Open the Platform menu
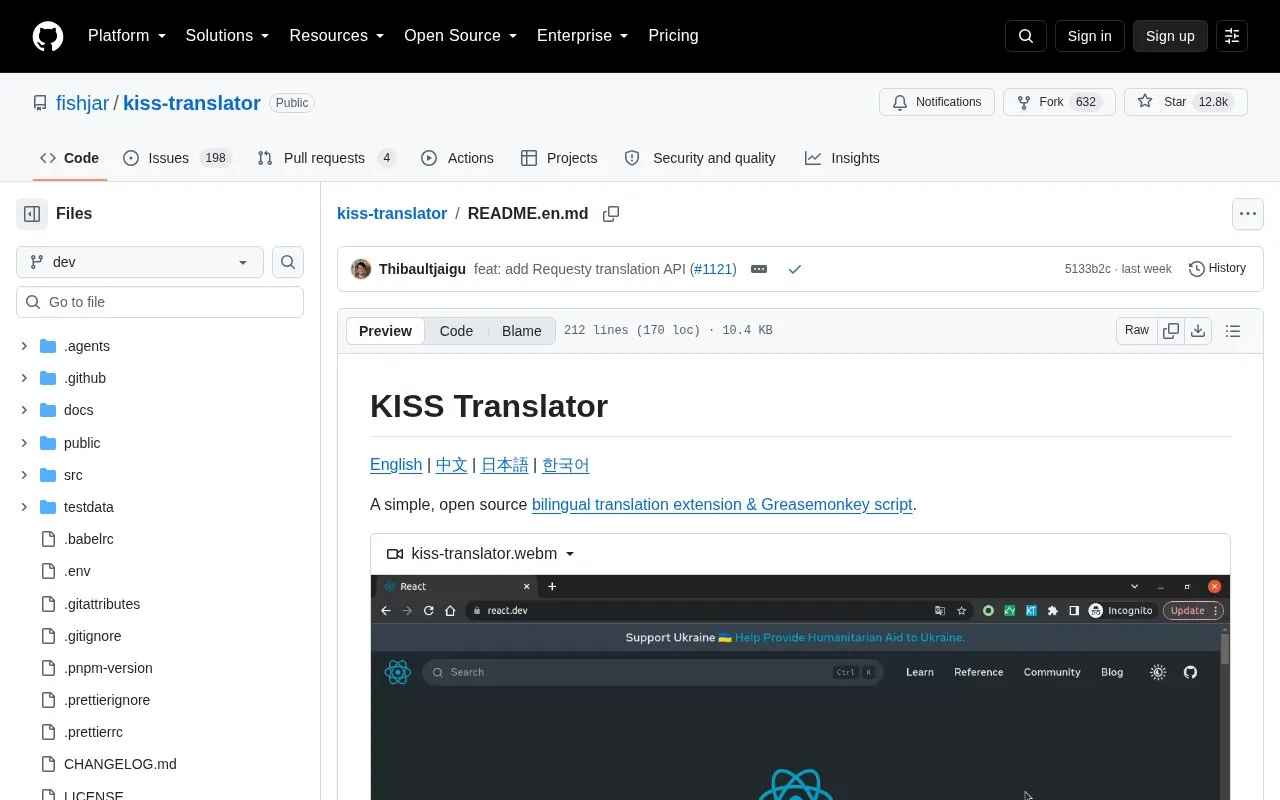 126,36
